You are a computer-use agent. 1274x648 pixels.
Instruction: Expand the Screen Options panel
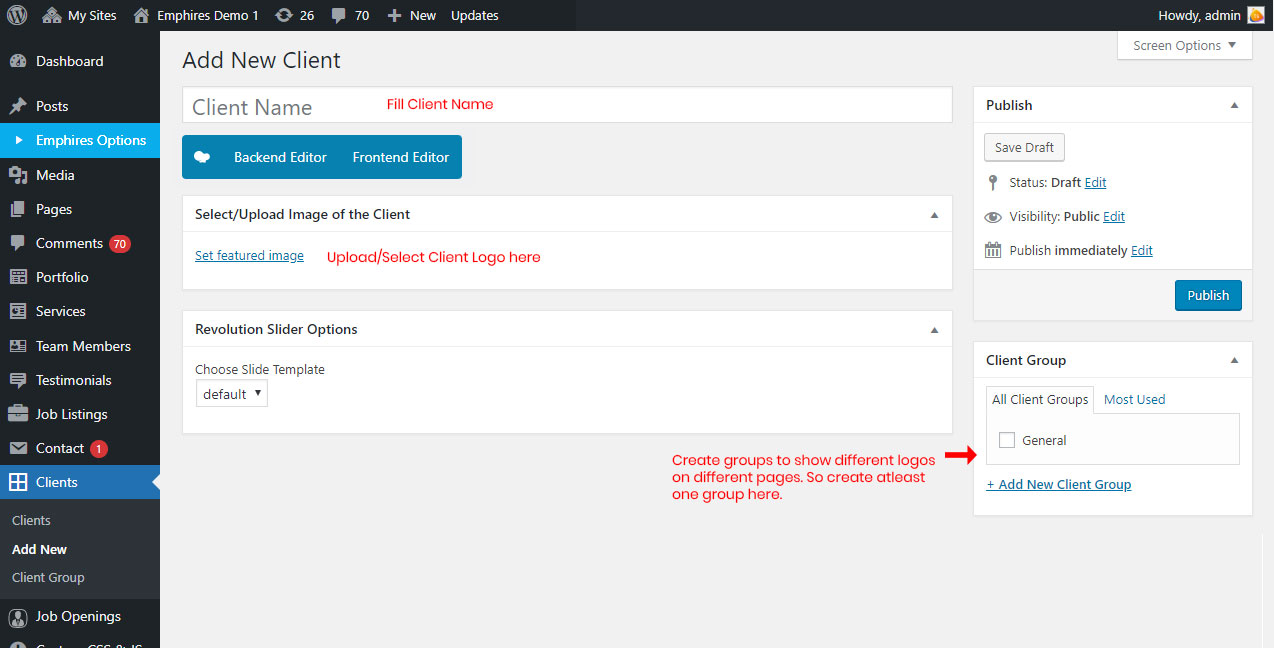point(1184,45)
